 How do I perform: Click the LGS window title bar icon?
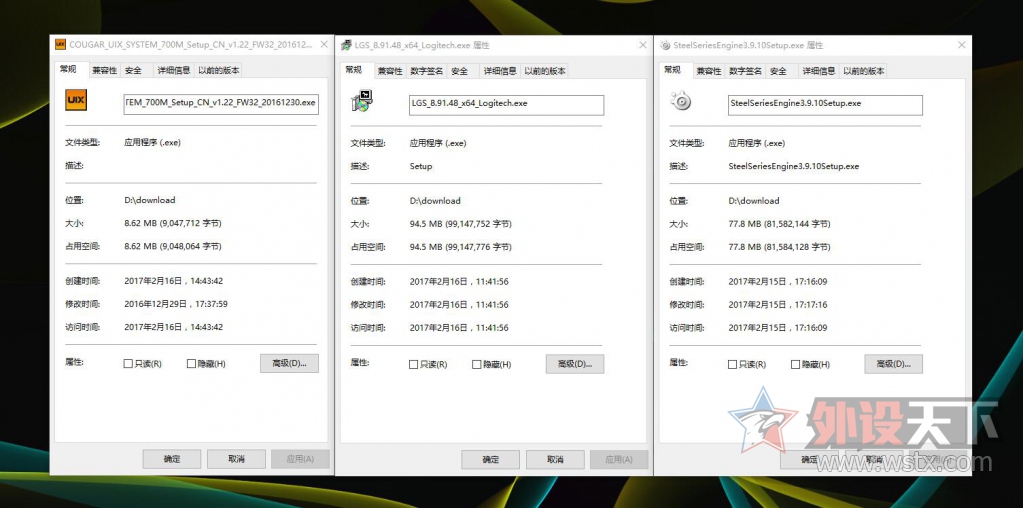point(346,45)
